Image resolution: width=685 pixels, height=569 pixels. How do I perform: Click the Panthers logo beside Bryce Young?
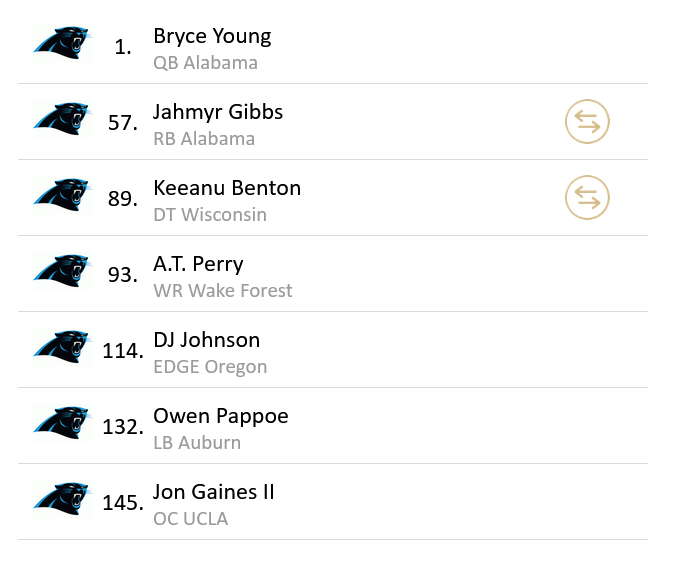tap(62, 44)
